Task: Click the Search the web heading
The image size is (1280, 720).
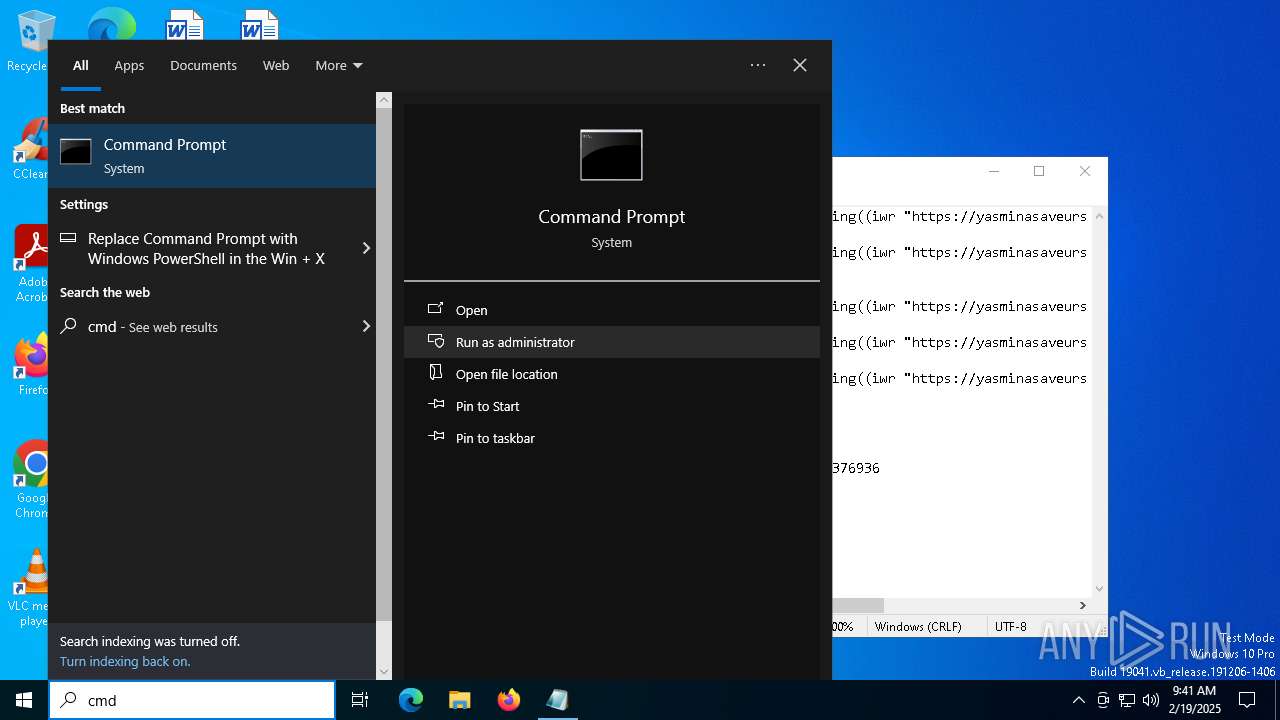Action: [x=105, y=292]
